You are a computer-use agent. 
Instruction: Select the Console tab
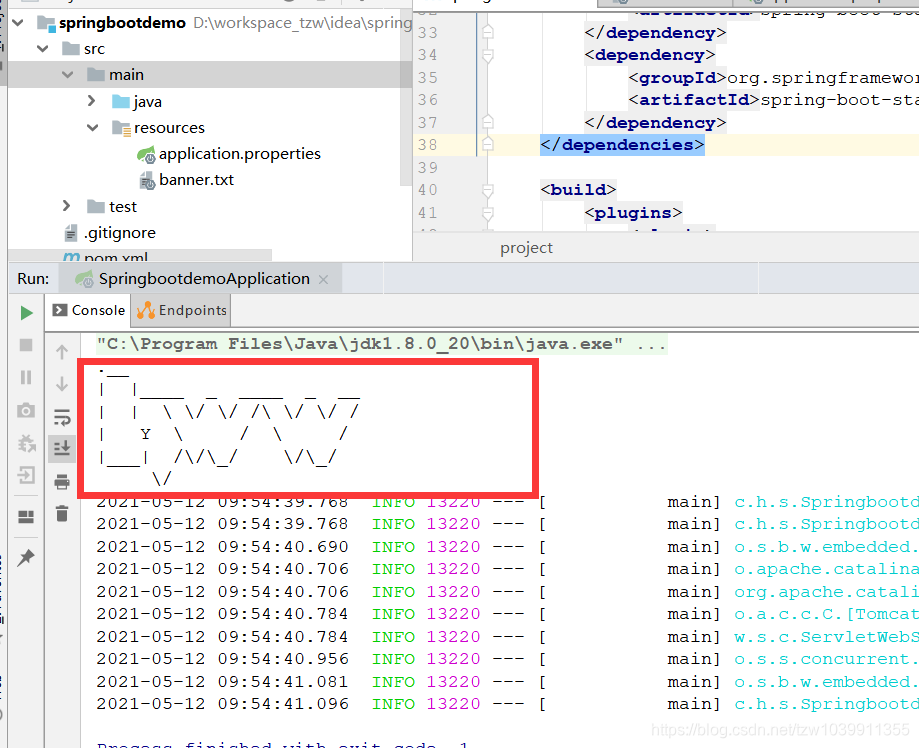(88, 311)
